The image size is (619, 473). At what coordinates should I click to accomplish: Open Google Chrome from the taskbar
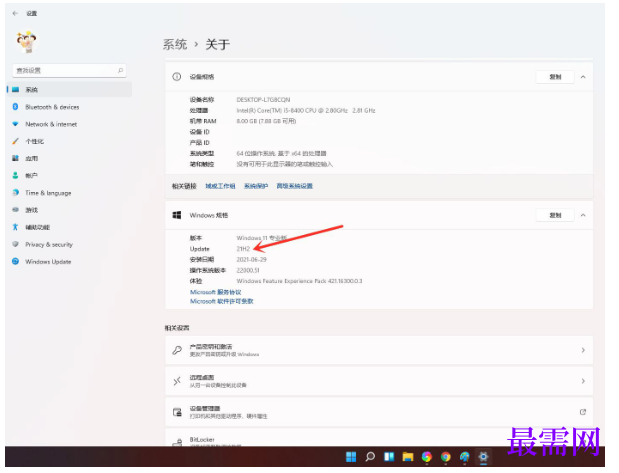446,457
